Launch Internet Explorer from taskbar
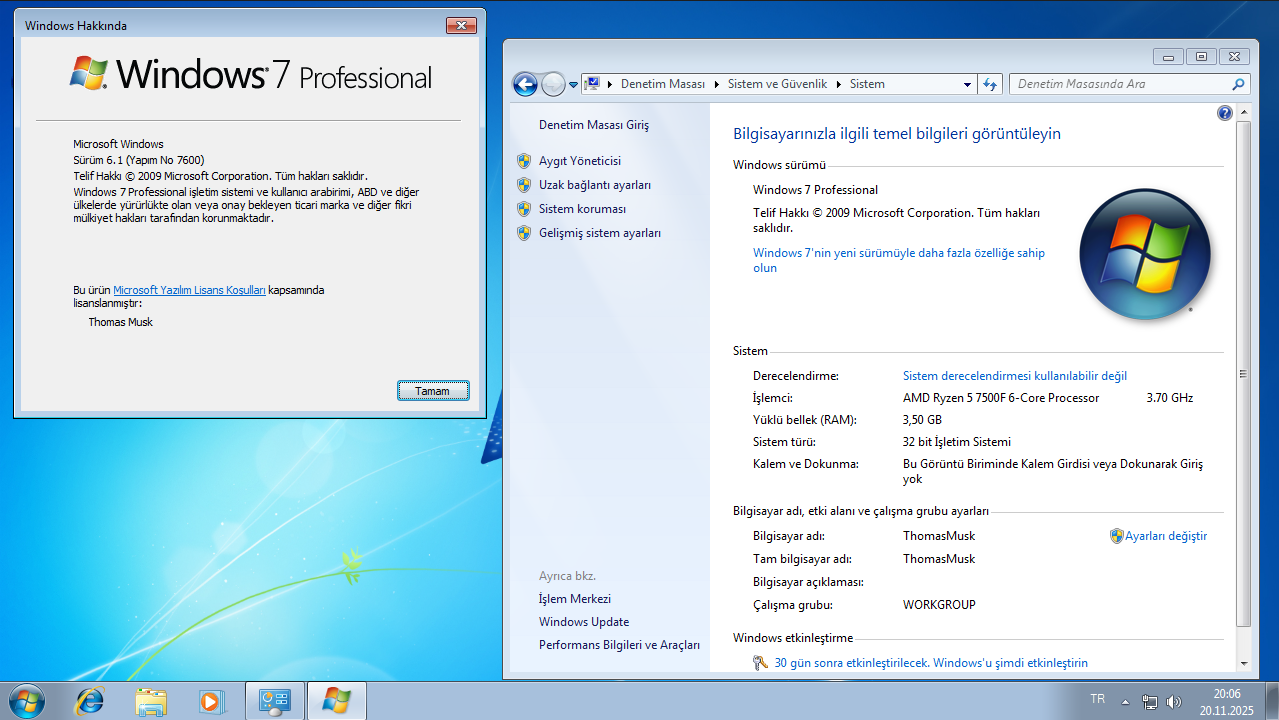 pyautogui.click(x=89, y=701)
